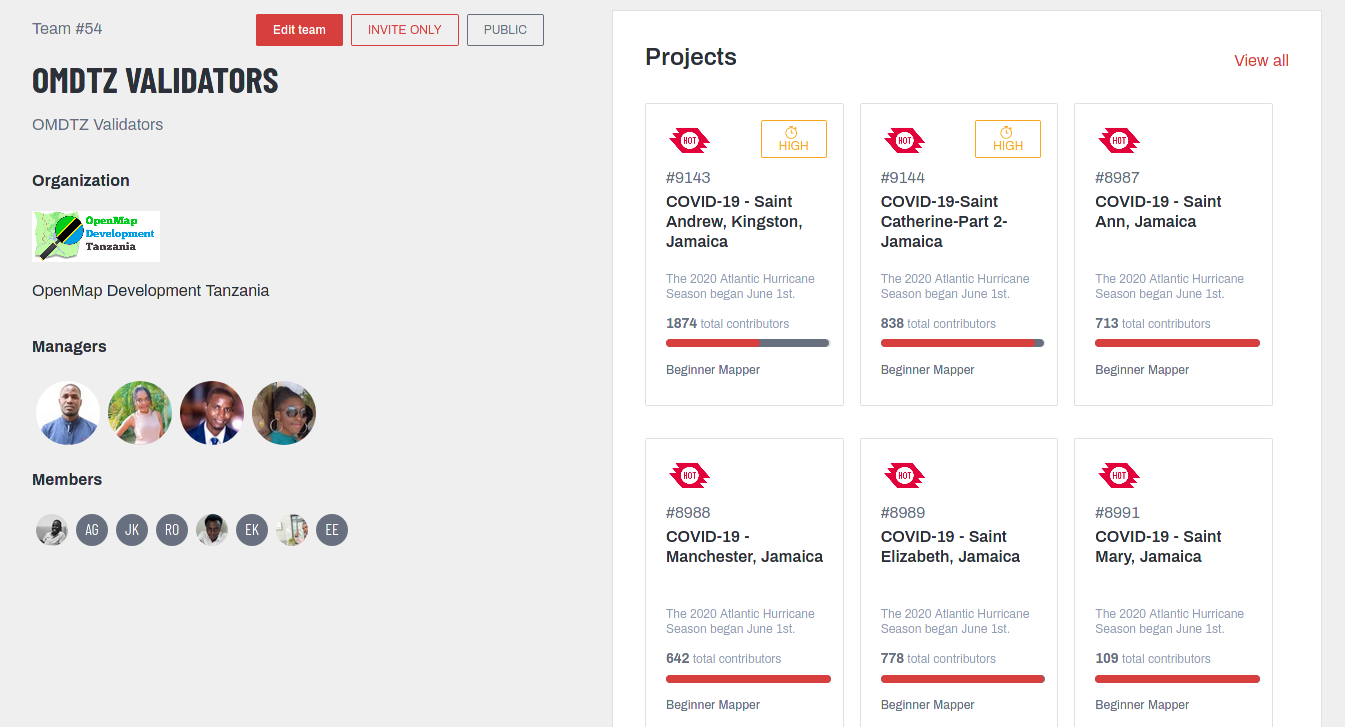Click the HOT logo on project #9144
The width and height of the screenshot is (1345, 727).
(x=904, y=140)
